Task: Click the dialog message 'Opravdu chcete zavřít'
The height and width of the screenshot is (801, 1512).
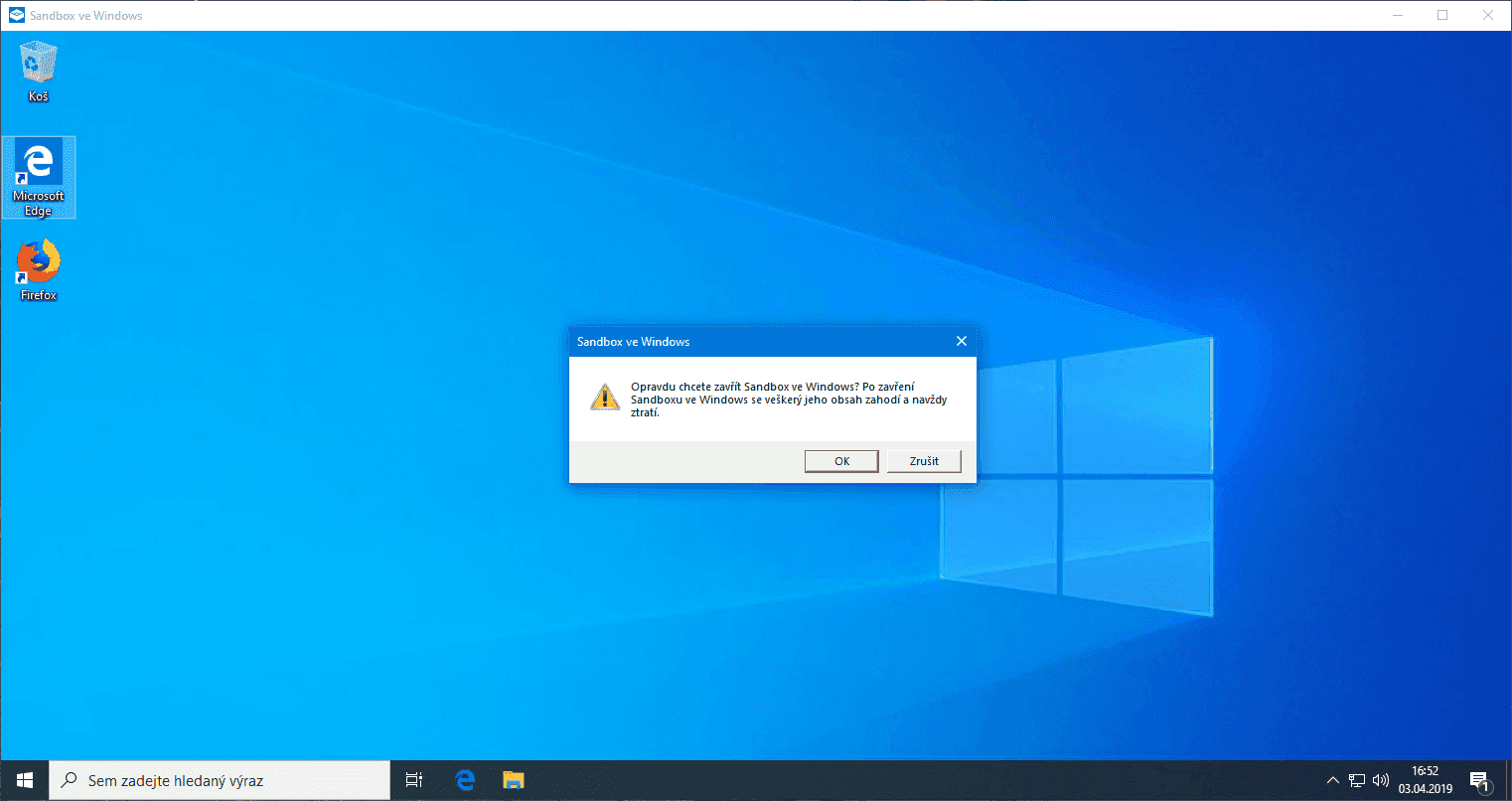Action: 789,400
